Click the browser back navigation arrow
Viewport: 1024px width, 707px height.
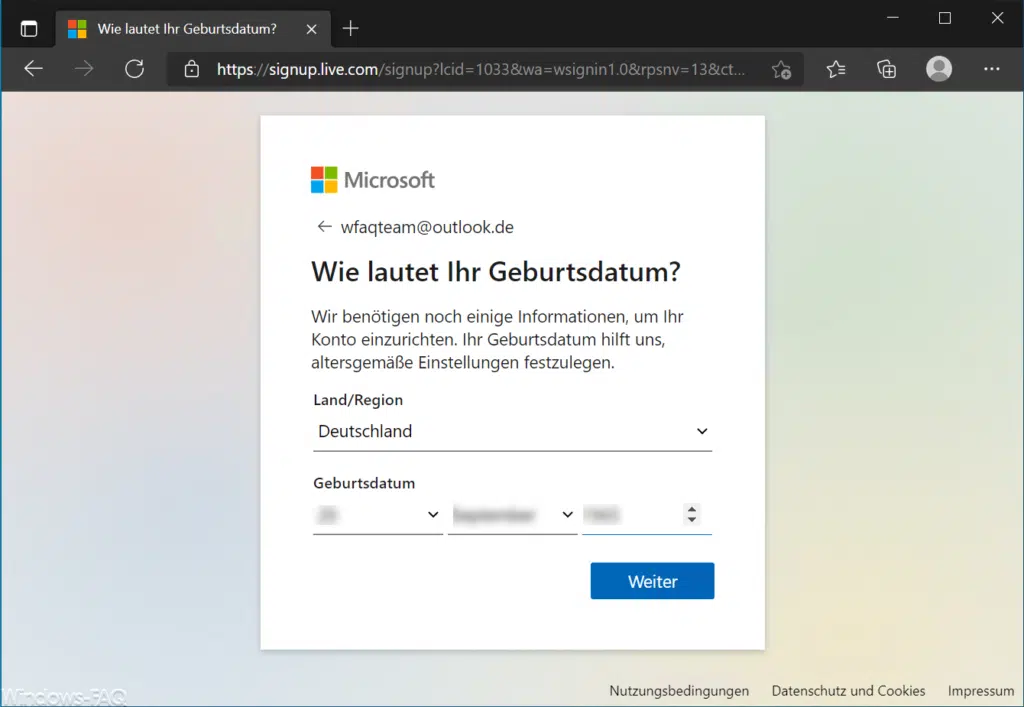33,69
